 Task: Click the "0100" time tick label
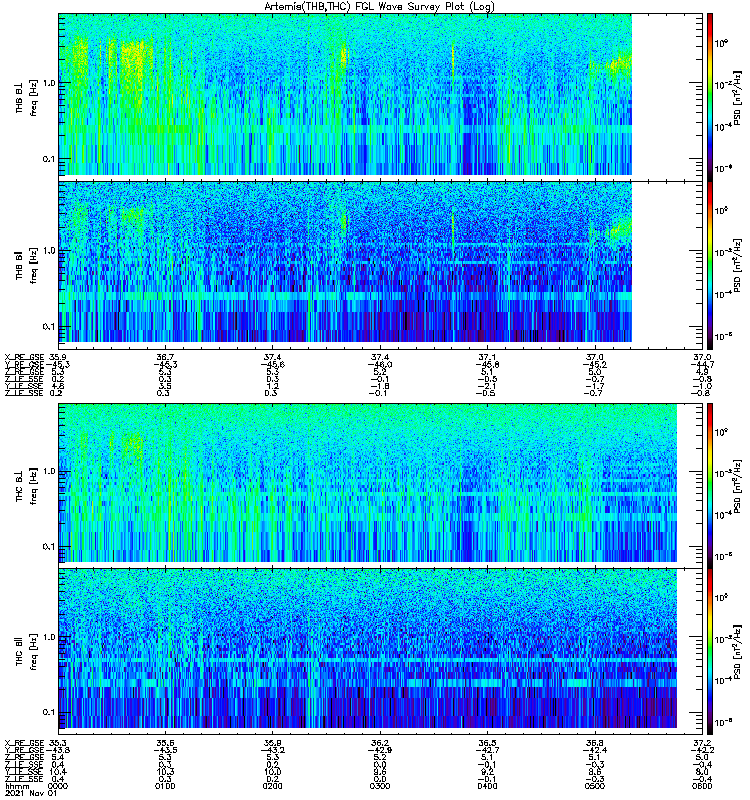click(165, 786)
